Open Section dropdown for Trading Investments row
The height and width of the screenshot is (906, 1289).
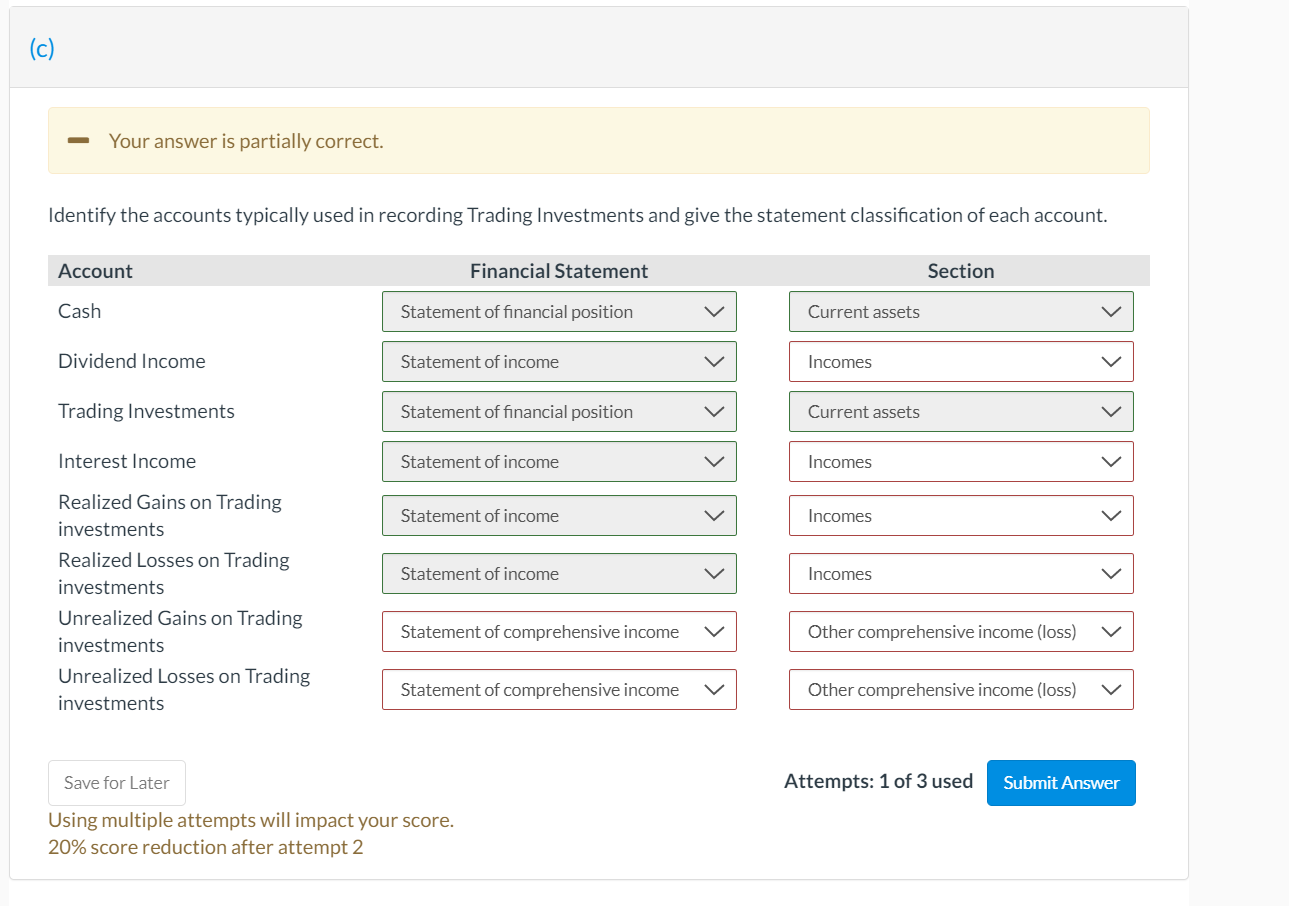pos(961,411)
